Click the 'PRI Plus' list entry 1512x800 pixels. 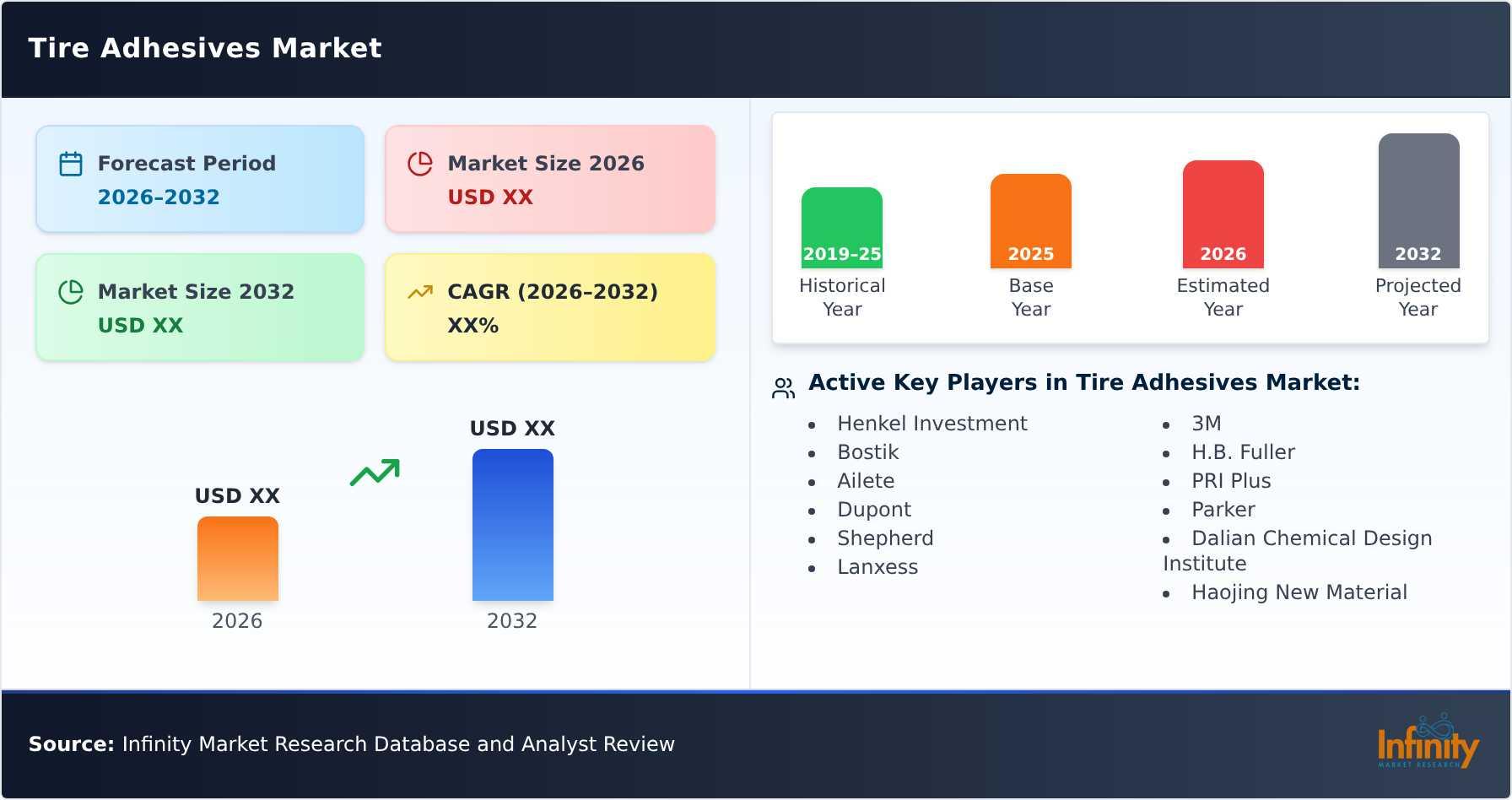(x=1231, y=481)
